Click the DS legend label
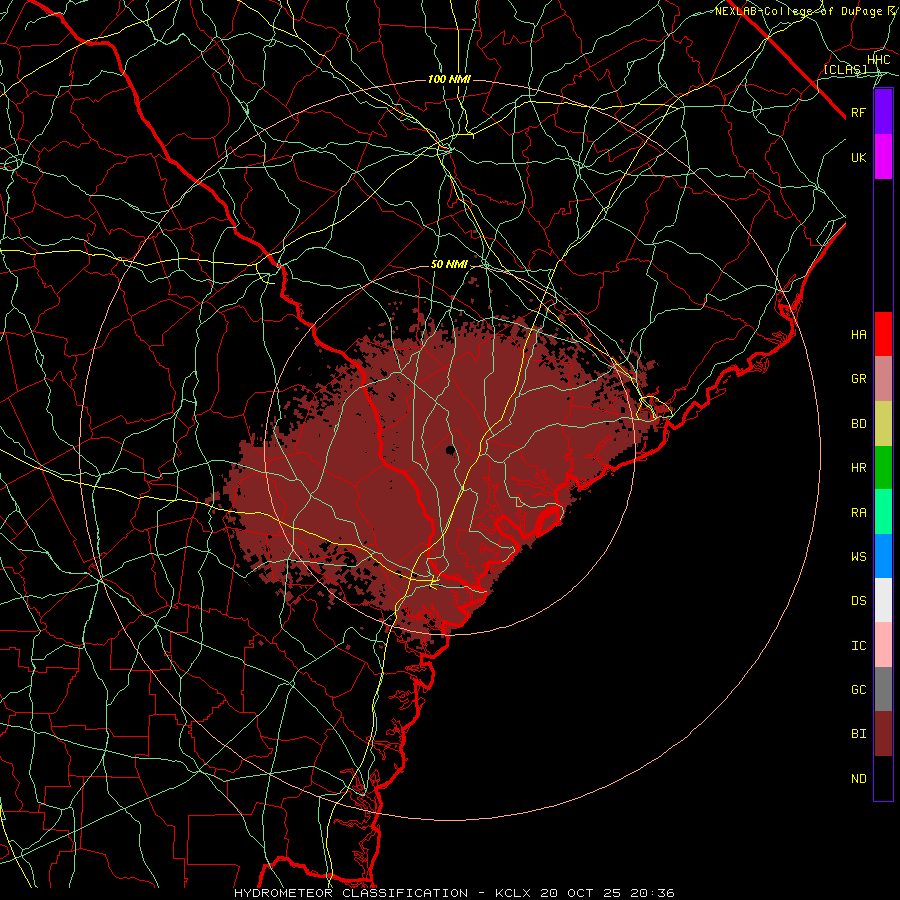The image size is (900, 900). (859, 601)
